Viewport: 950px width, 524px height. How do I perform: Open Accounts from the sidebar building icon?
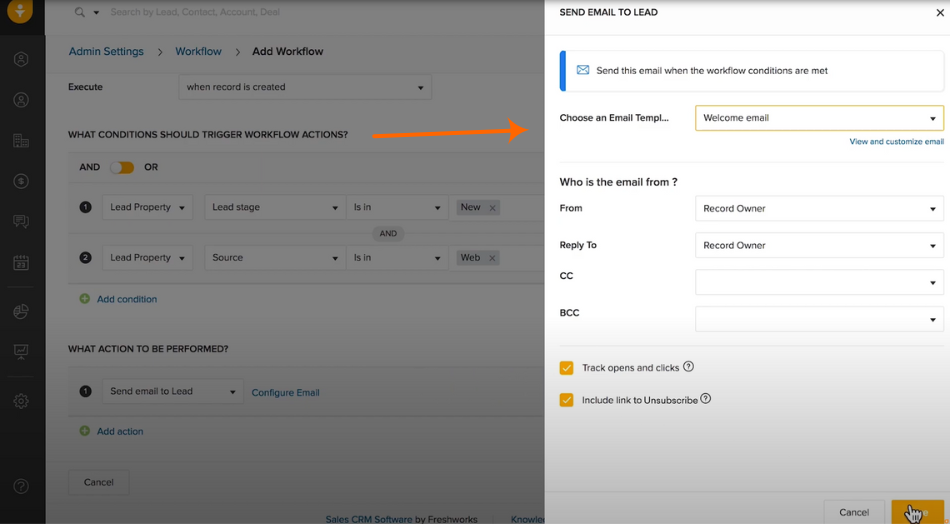(x=21, y=141)
